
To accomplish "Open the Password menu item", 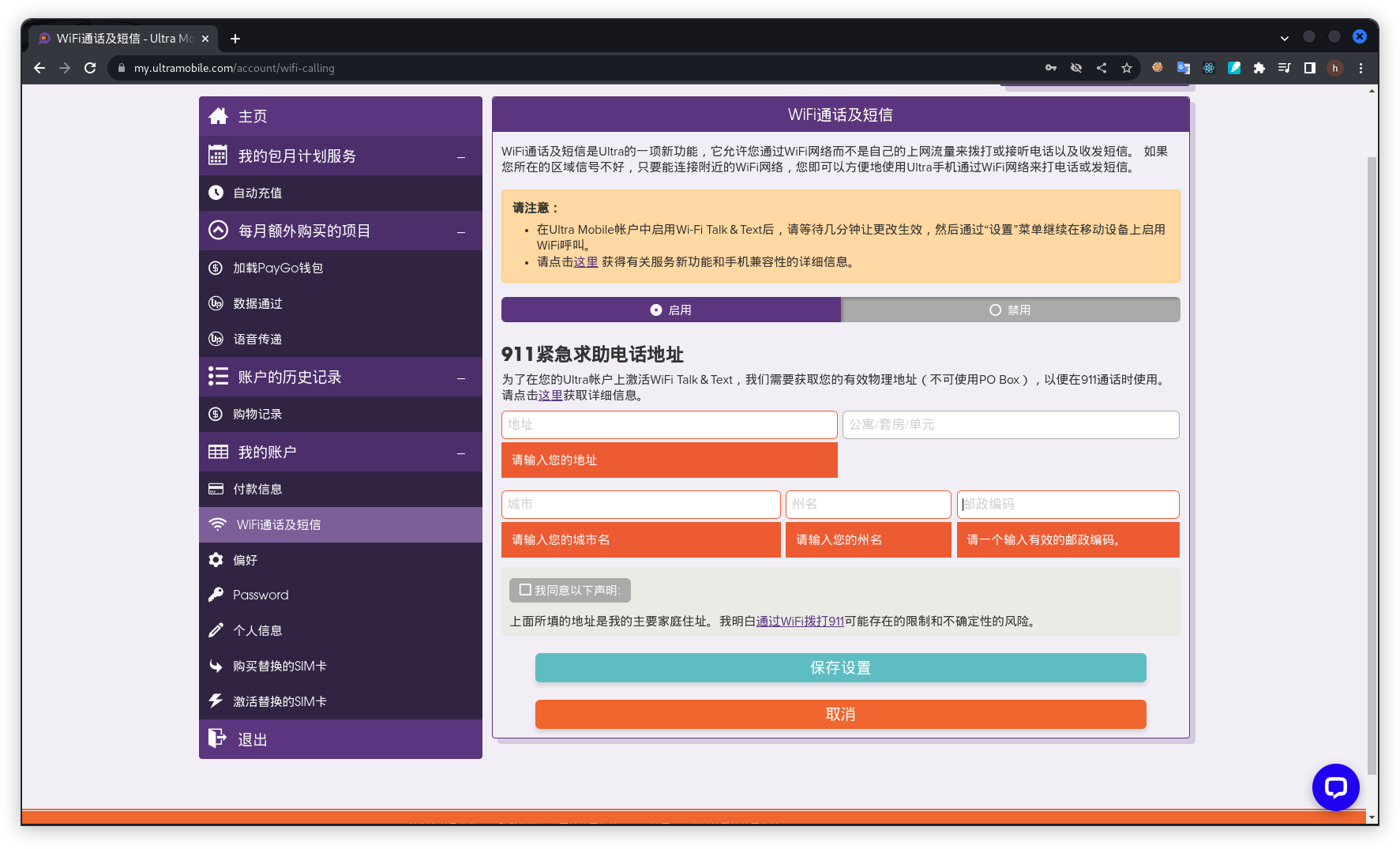I will (340, 595).
